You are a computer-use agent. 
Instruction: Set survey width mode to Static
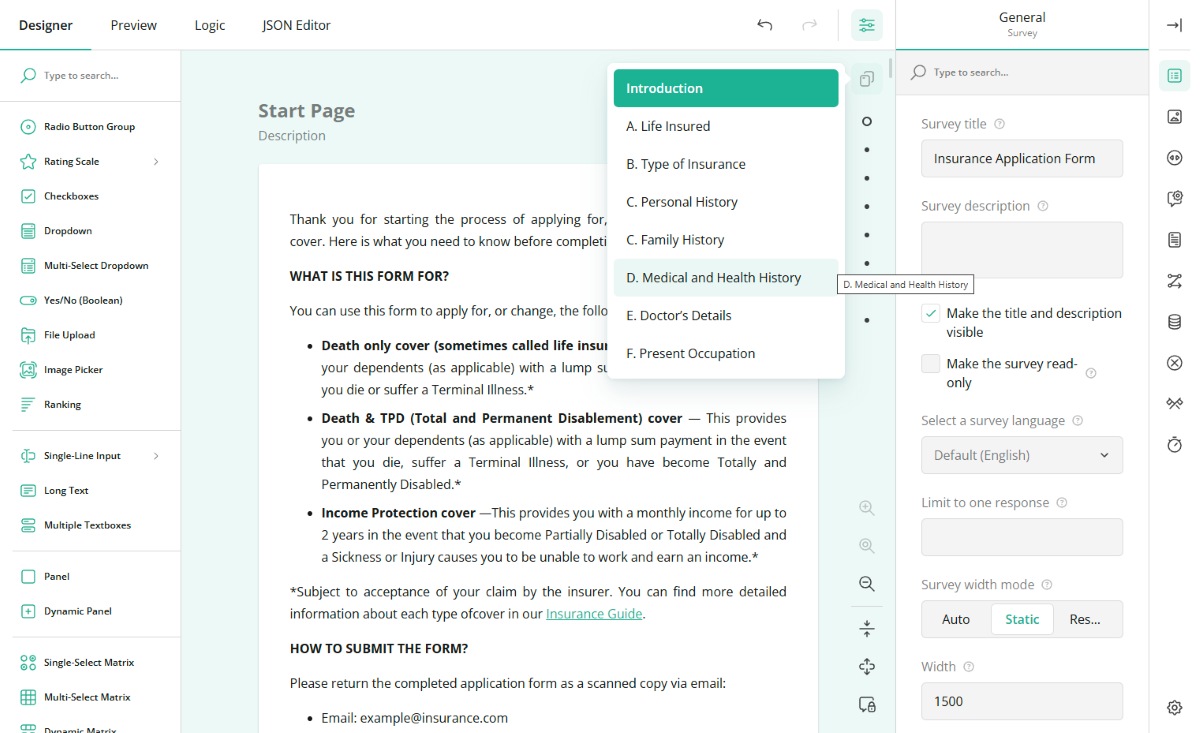pyautogui.click(x=1022, y=619)
